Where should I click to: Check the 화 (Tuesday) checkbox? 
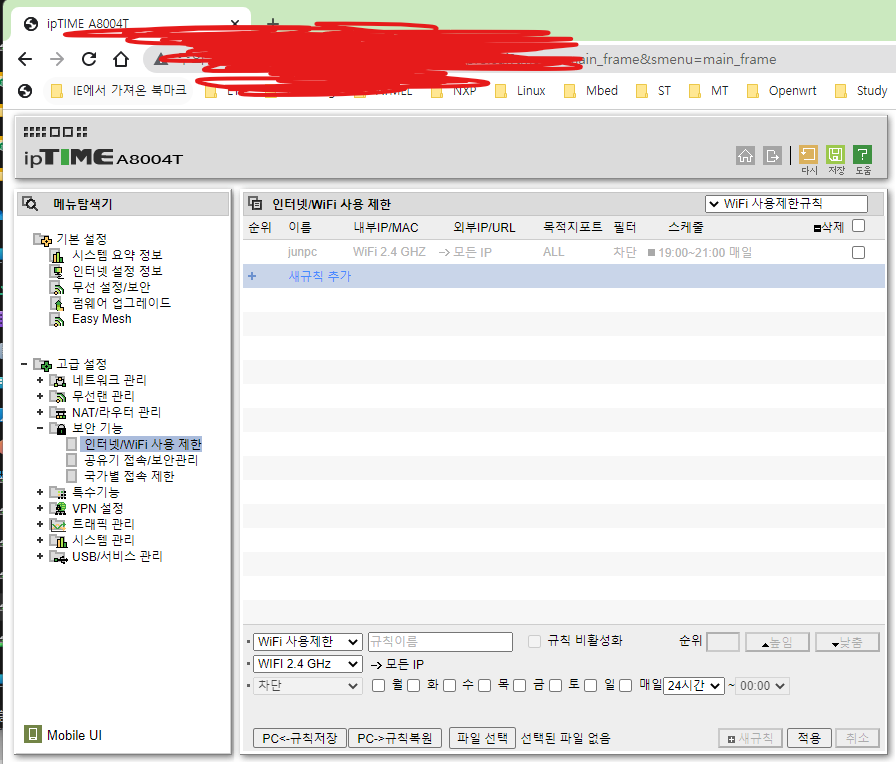pyautogui.click(x=414, y=685)
